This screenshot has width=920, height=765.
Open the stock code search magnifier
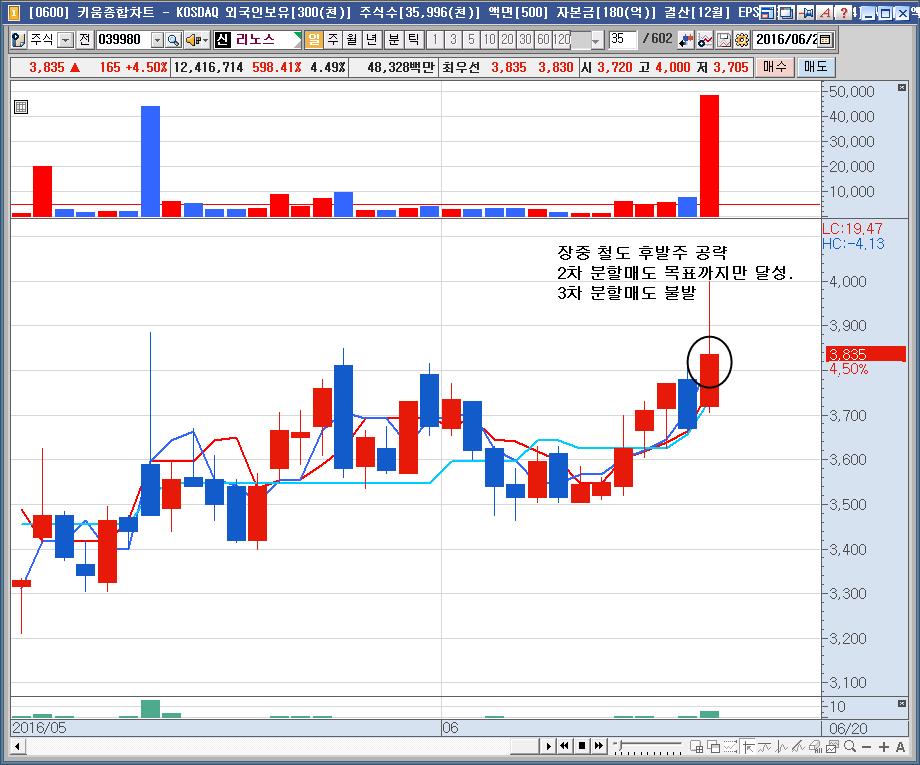(x=173, y=40)
